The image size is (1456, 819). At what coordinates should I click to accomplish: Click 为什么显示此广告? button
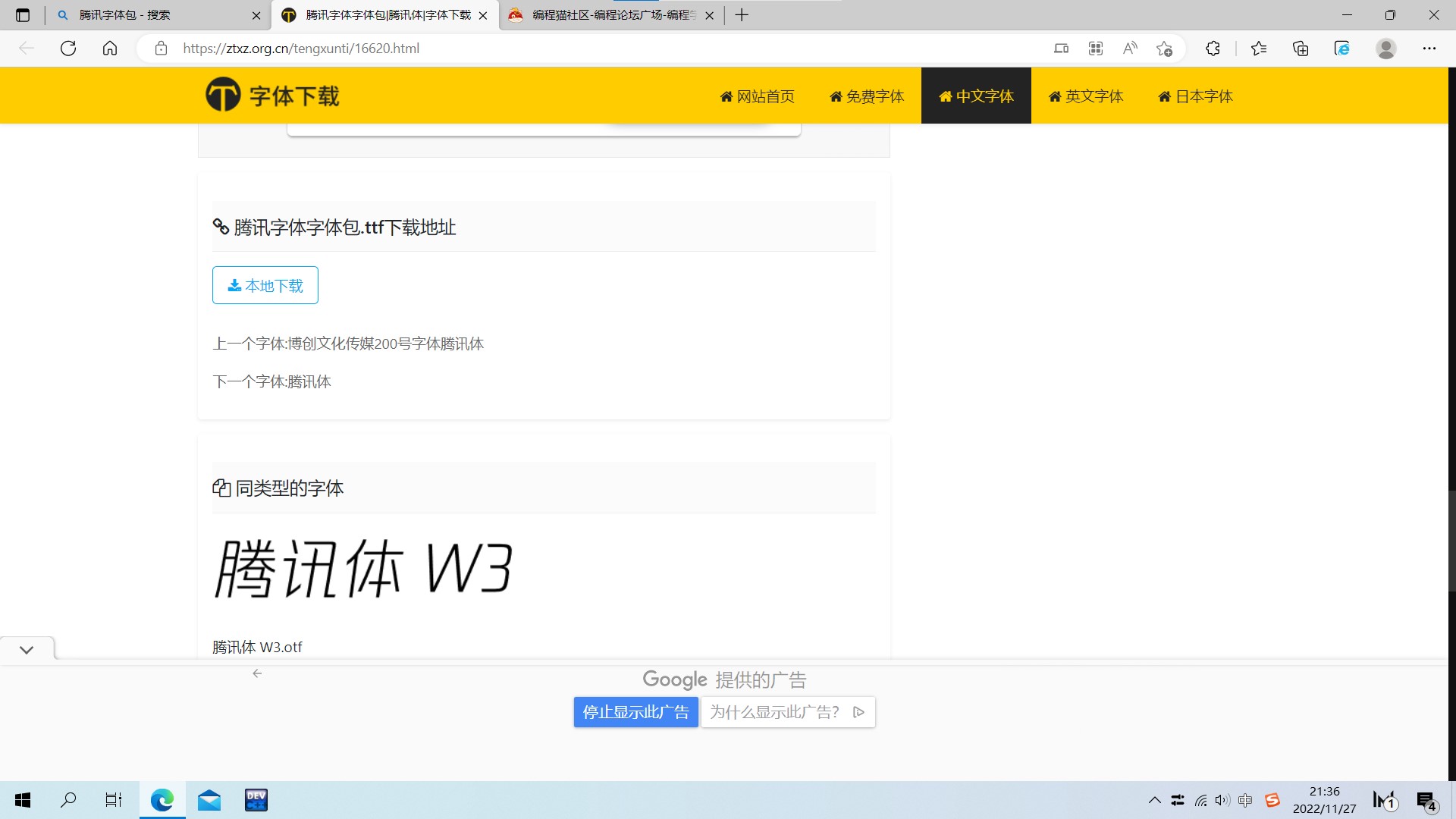pos(788,712)
